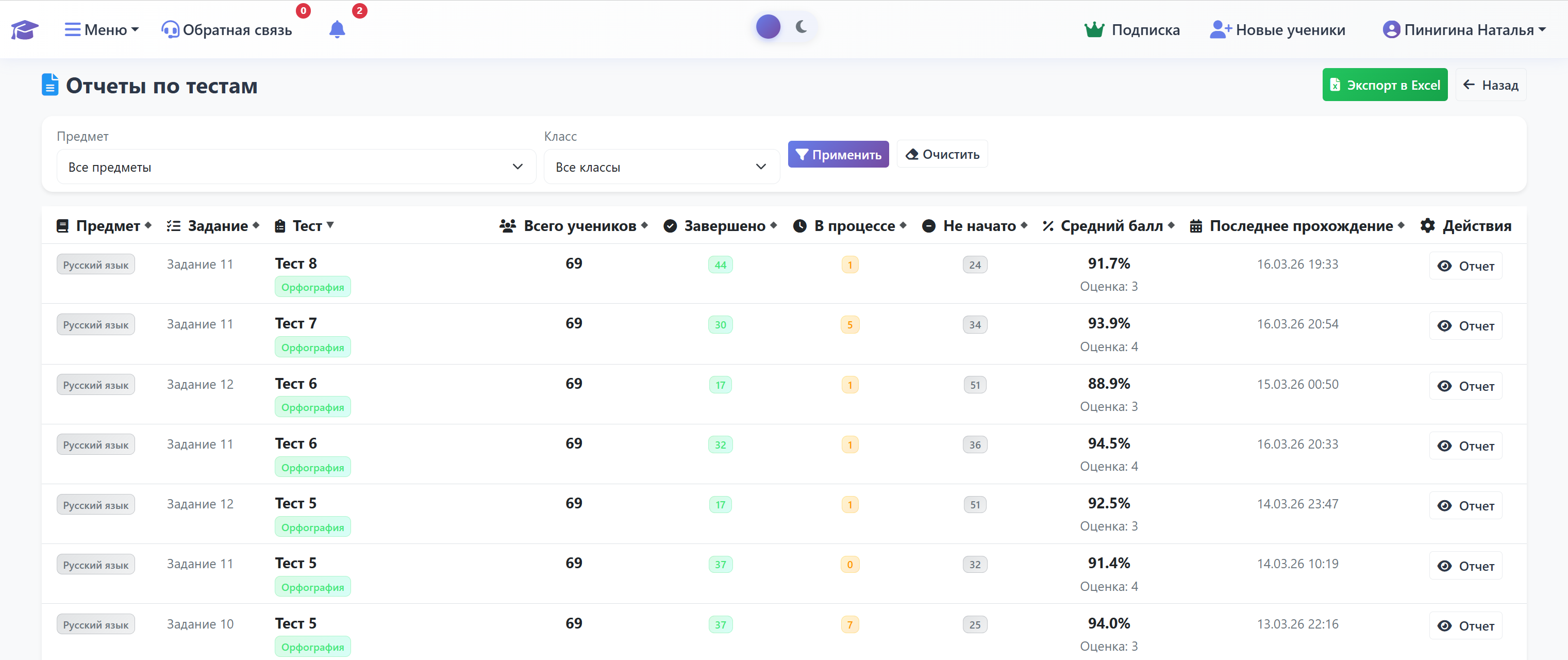Click Русский язык badge in Тест 7 row

click(95, 324)
